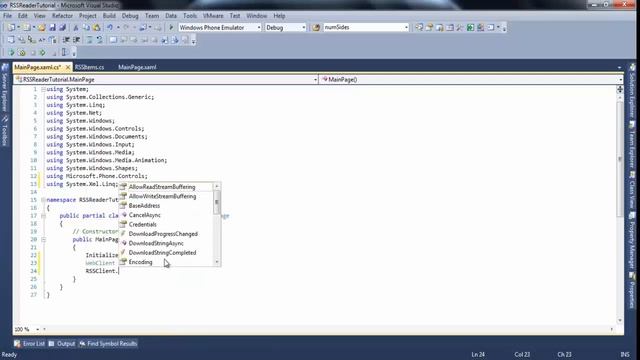Click the Navigate Backward icon
The height and width of the screenshot is (360, 640).
[x=143, y=27]
